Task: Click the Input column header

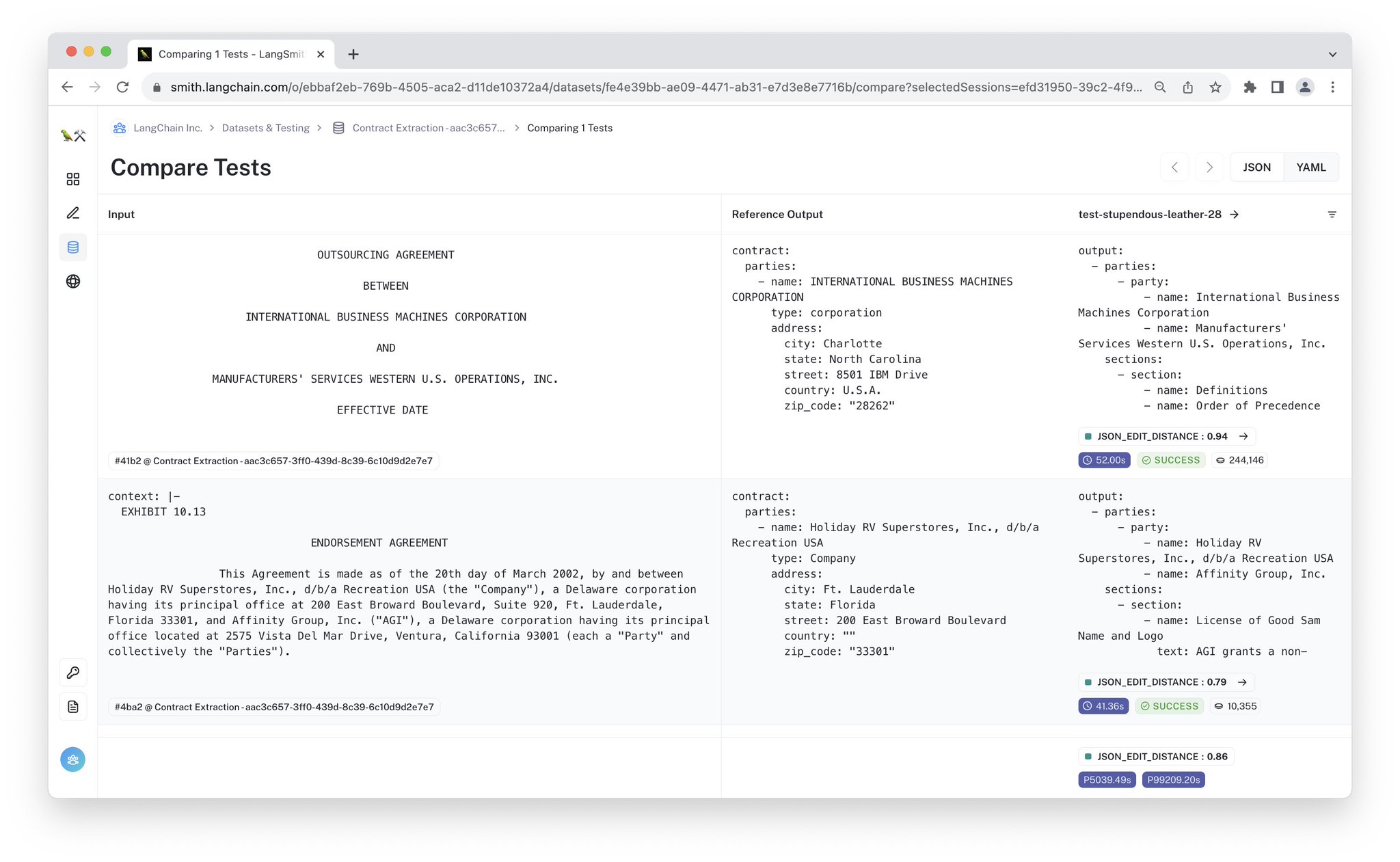Action: point(121,215)
